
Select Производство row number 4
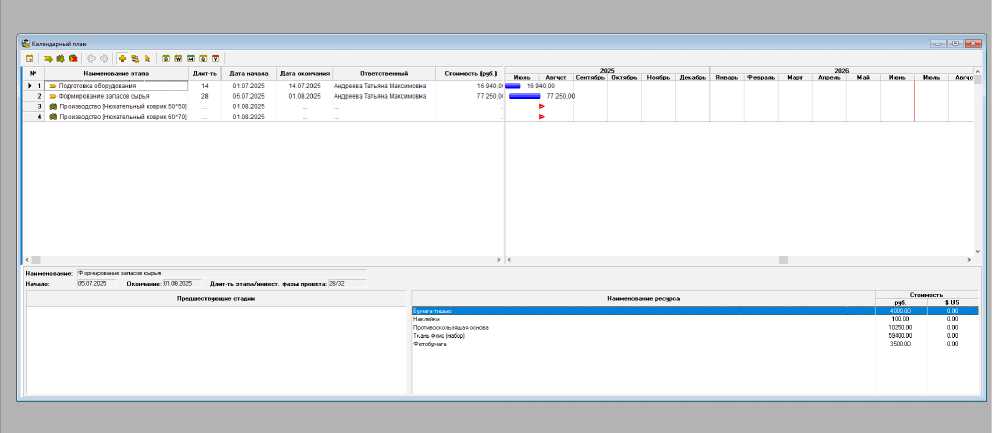click(263, 117)
